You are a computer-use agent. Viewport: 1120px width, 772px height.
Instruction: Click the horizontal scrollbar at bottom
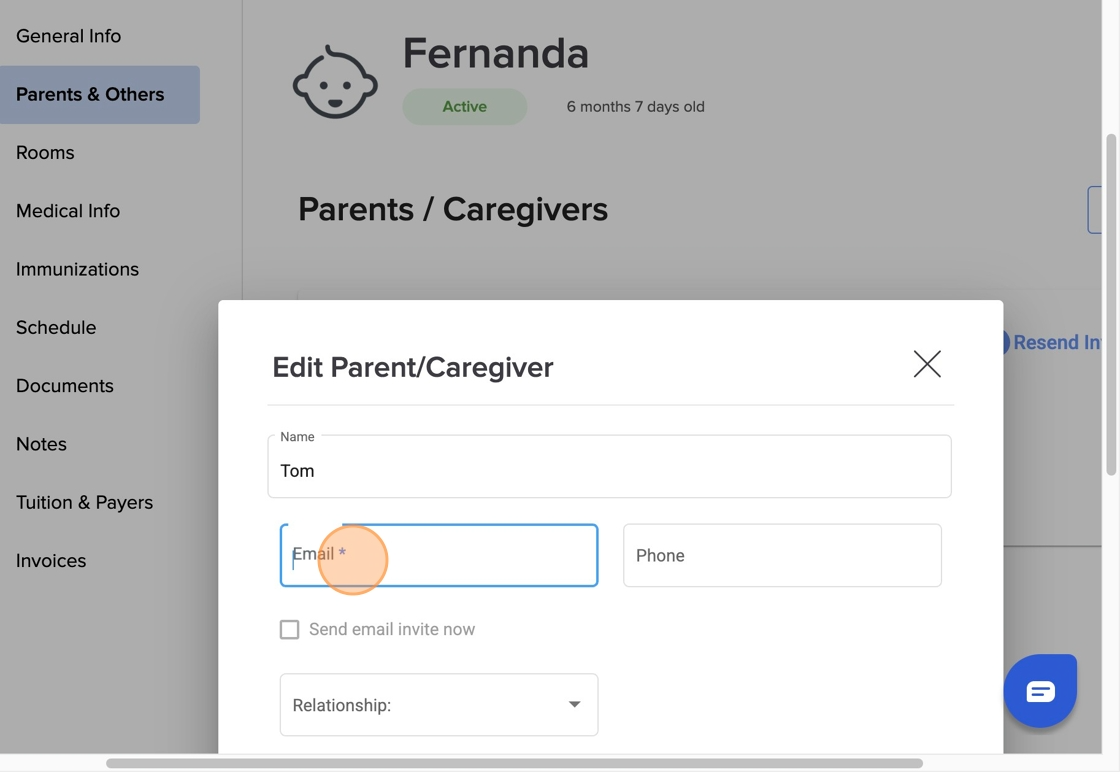(x=514, y=763)
